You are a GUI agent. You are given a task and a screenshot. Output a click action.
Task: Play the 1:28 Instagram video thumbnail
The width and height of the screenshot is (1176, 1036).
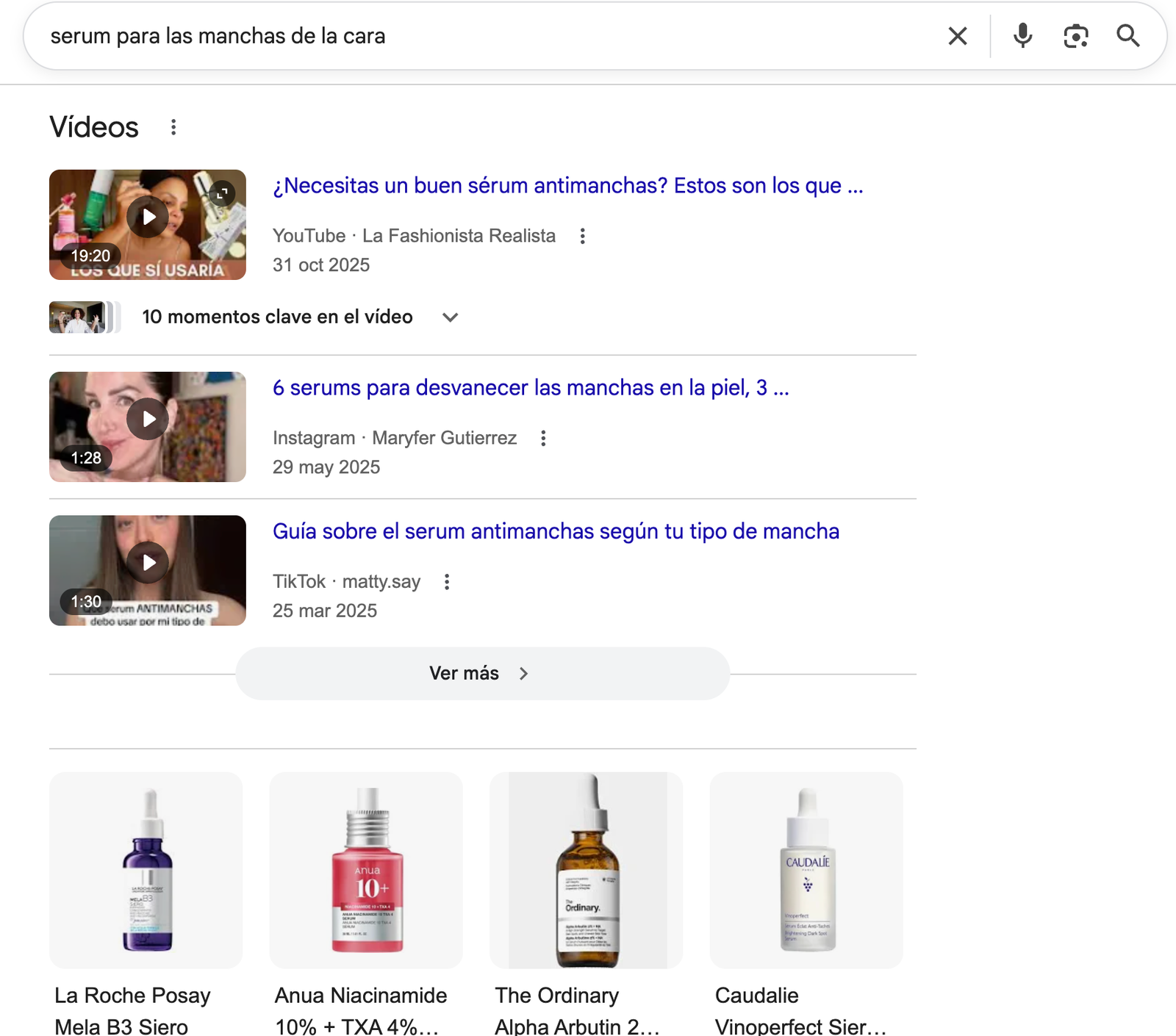148,420
